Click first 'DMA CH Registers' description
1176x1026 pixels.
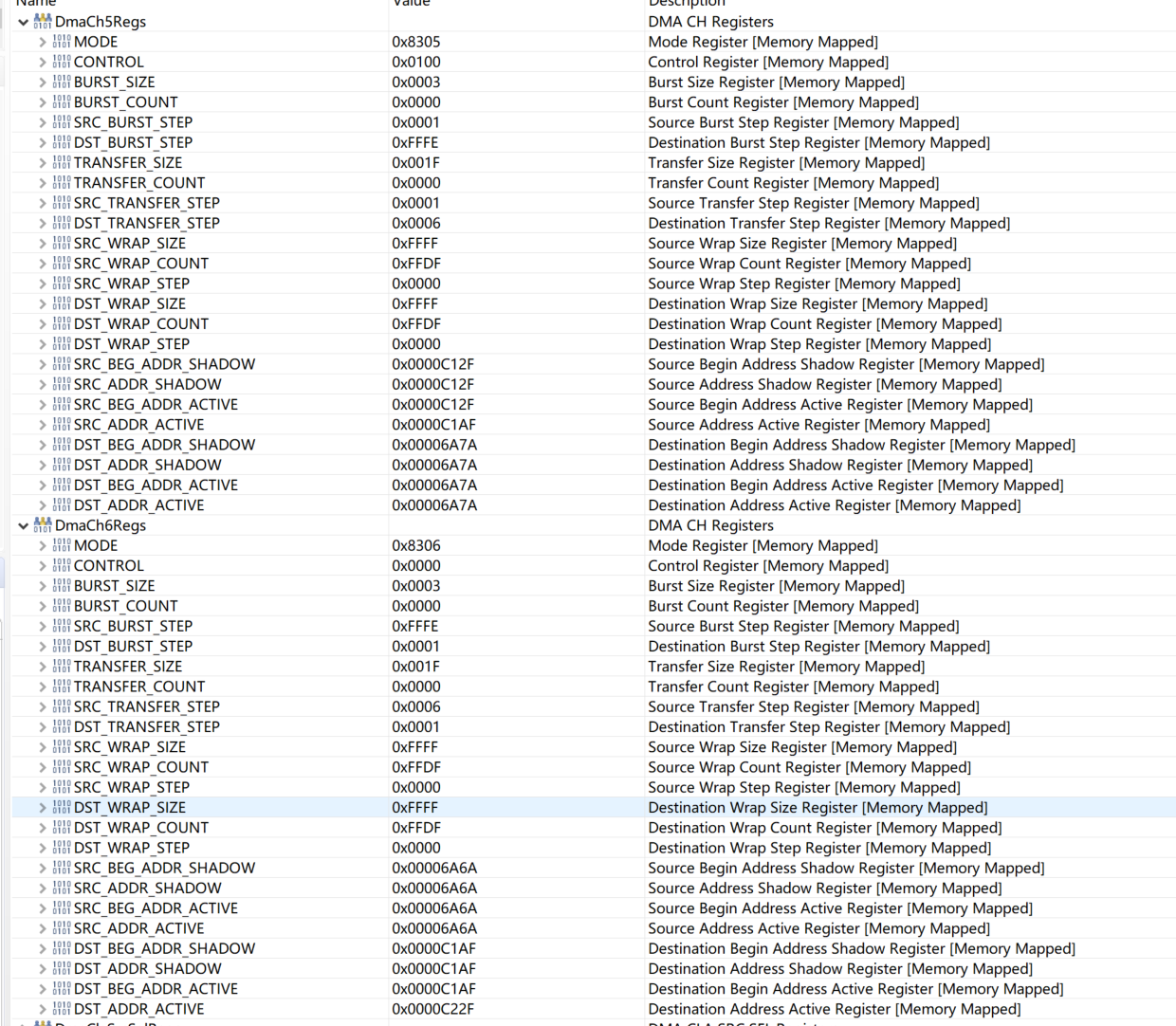[711, 22]
